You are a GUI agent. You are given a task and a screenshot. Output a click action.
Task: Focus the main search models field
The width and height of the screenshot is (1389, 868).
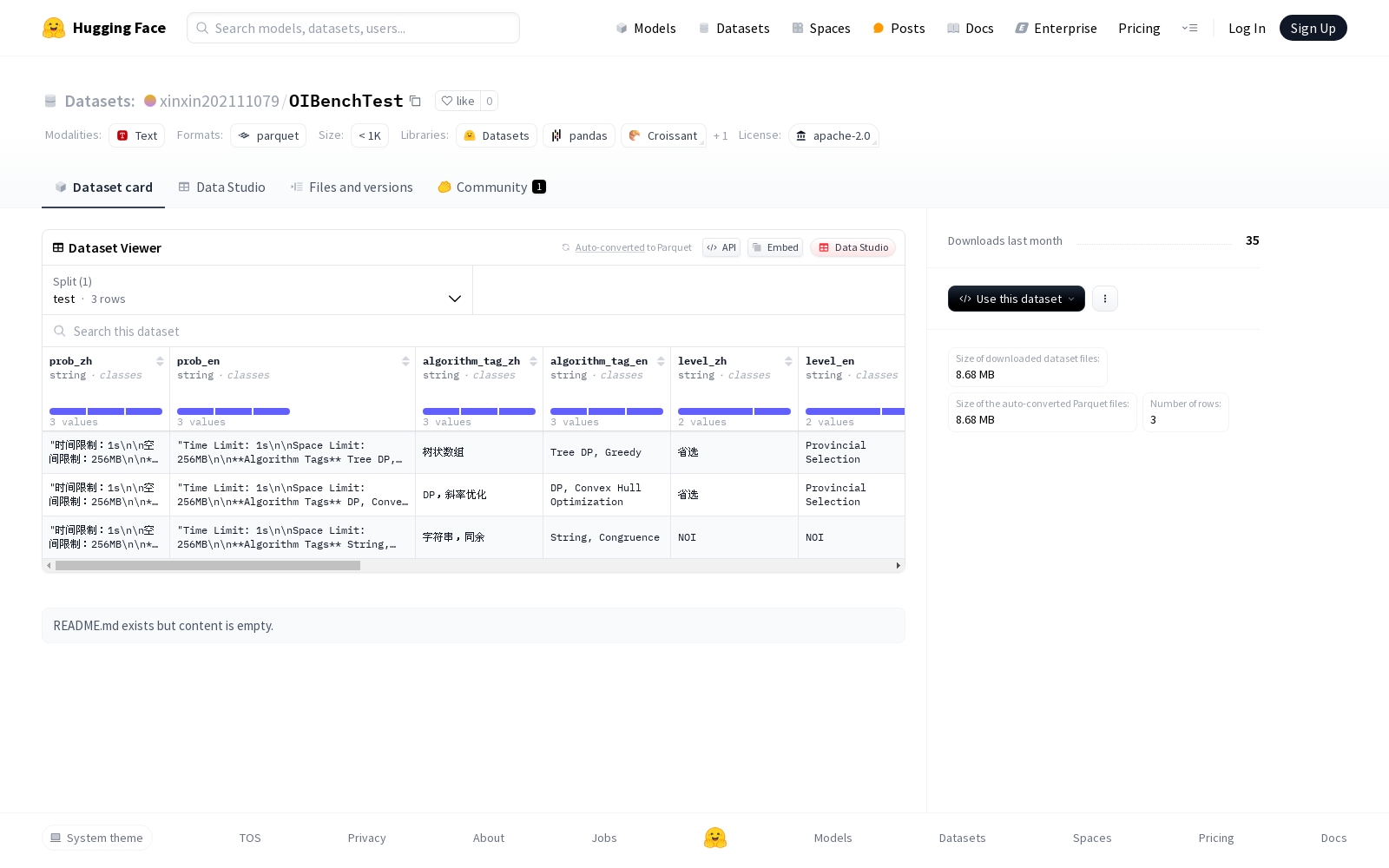[x=353, y=28]
